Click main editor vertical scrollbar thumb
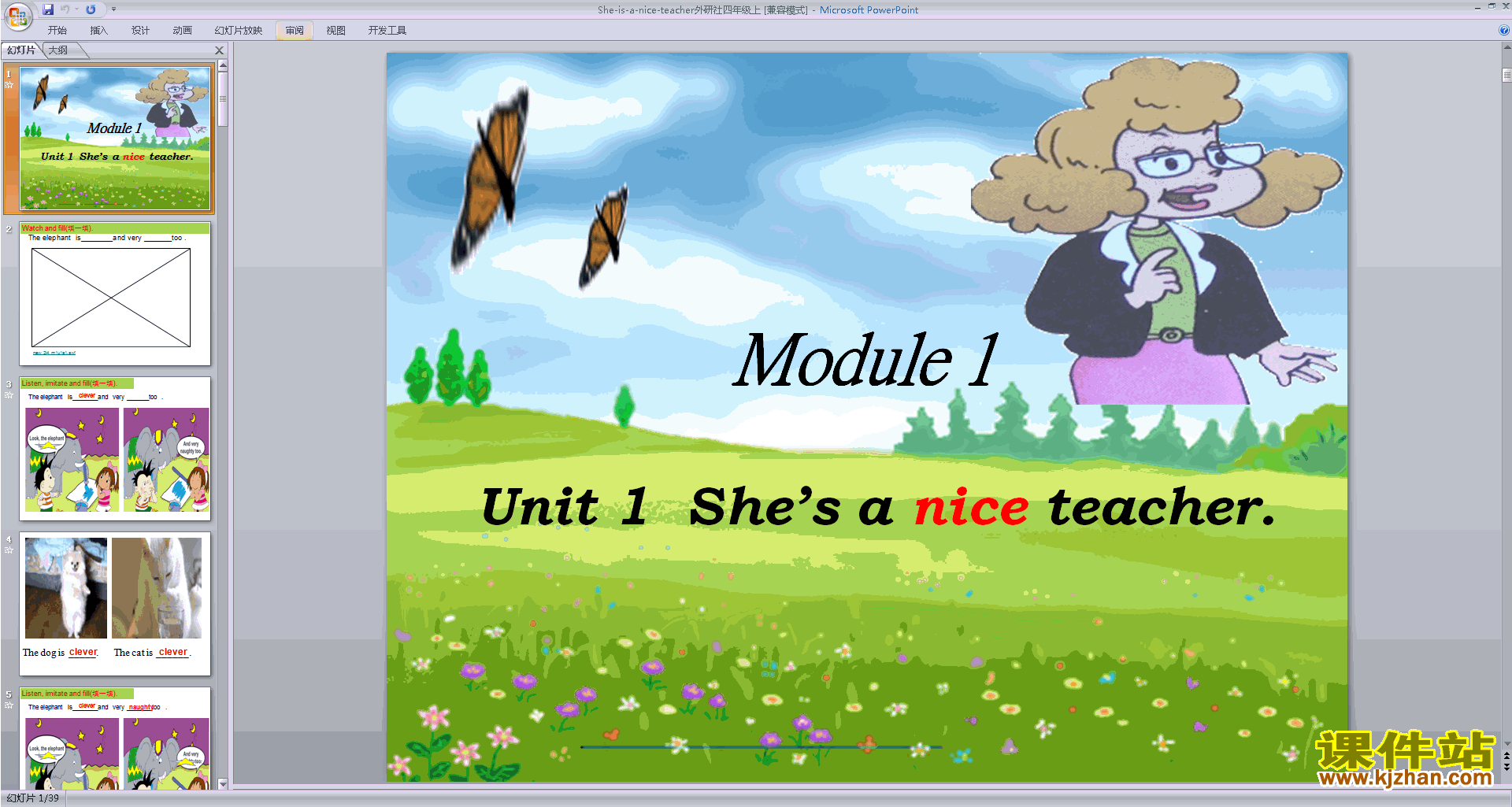This screenshot has height=807, width=1512. [1506, 76]
